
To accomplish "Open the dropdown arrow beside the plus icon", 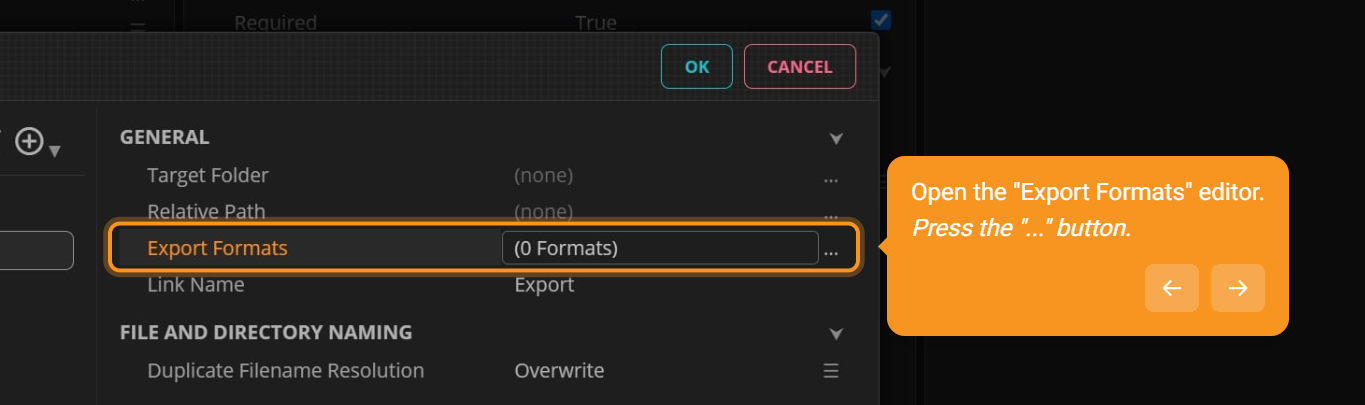I will 55,151.
